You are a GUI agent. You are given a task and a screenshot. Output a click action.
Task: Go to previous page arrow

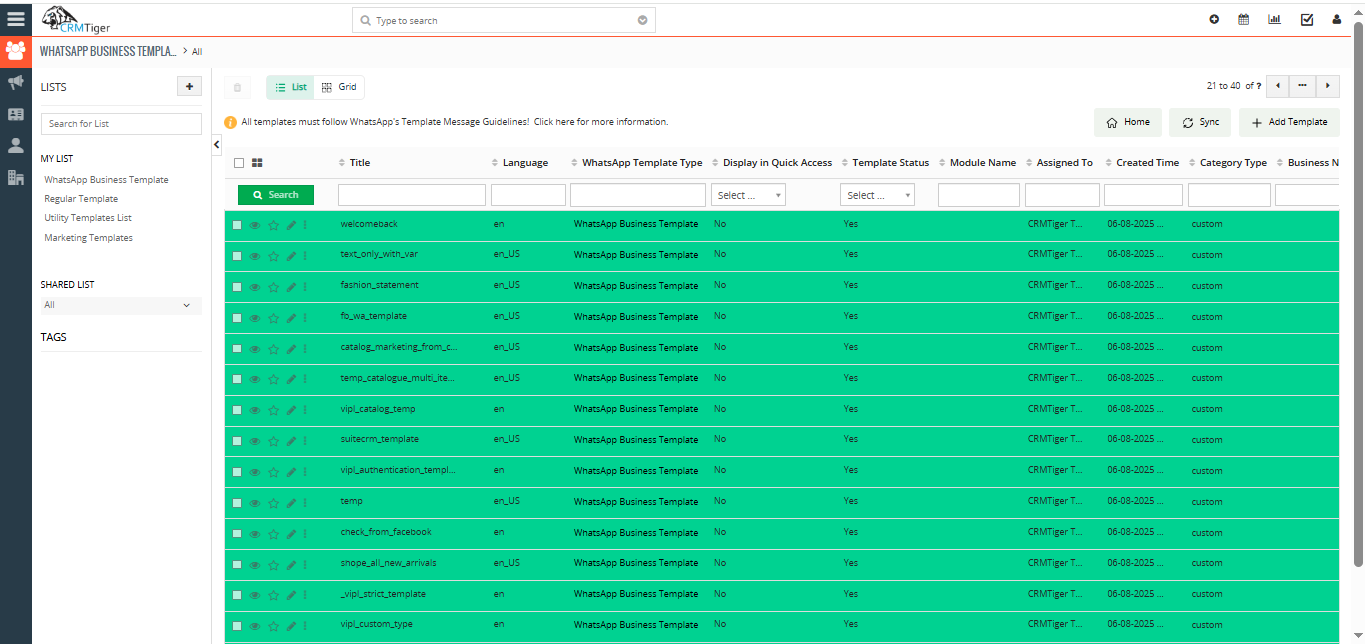[x=1277, y=86]
